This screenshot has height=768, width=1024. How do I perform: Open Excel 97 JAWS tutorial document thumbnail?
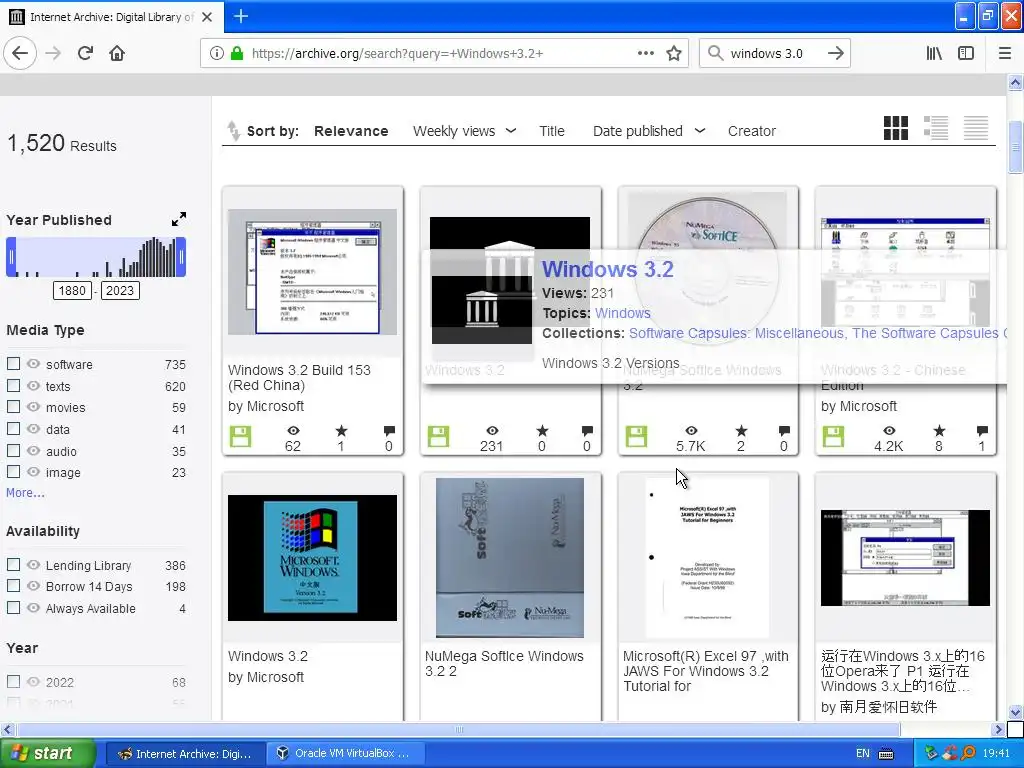[x=707, y=557]
